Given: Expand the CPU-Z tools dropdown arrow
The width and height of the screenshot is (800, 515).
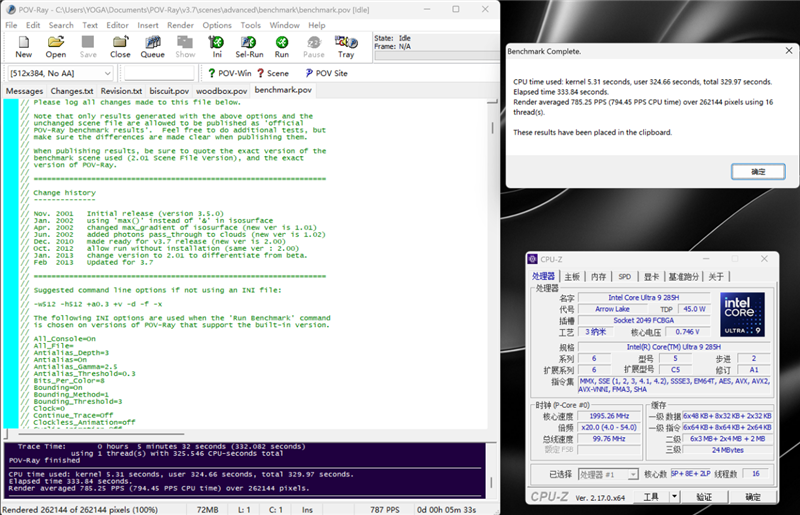Looking at the screenshot, I should coord(674,497).
